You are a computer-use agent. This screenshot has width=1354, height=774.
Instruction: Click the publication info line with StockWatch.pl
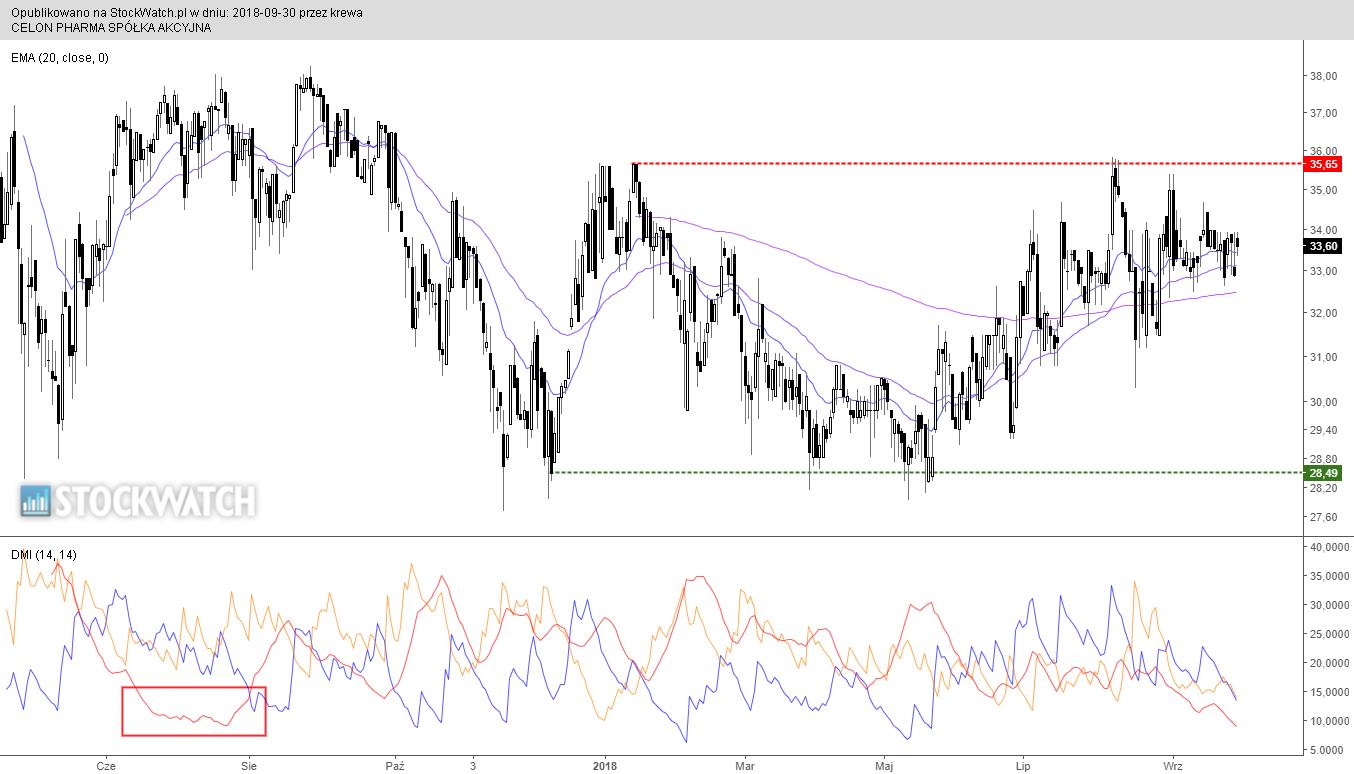pos(187,13)
